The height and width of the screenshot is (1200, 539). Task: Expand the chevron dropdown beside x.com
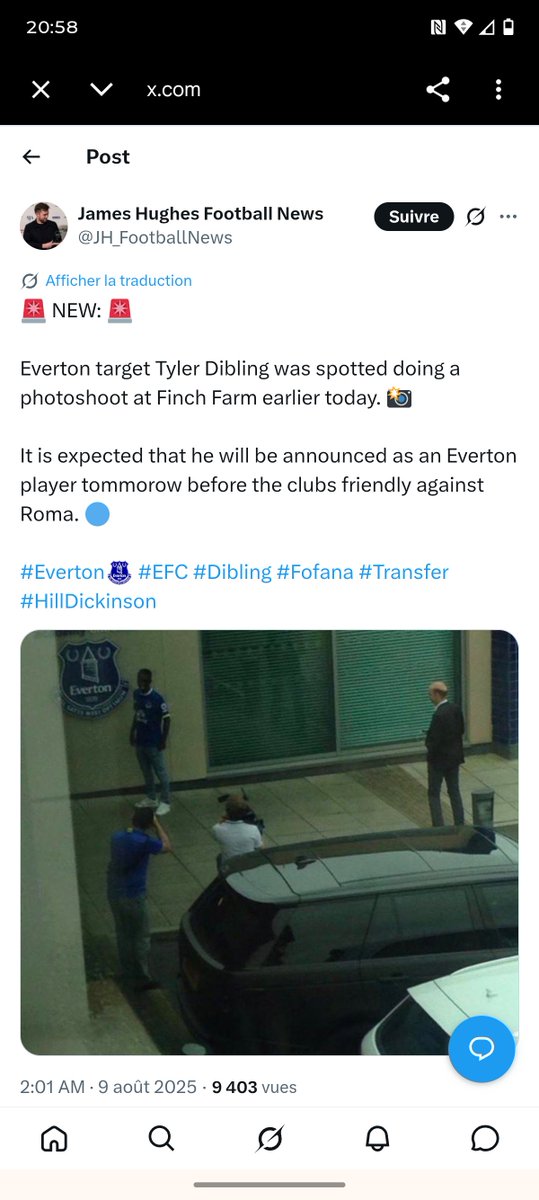click(x=101, y=90)
